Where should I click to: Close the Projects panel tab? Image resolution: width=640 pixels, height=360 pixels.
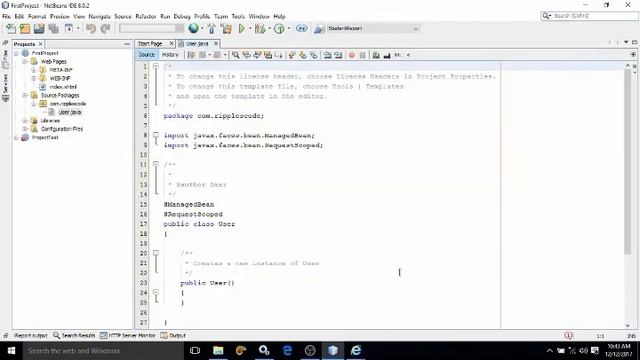coord(40,44)
